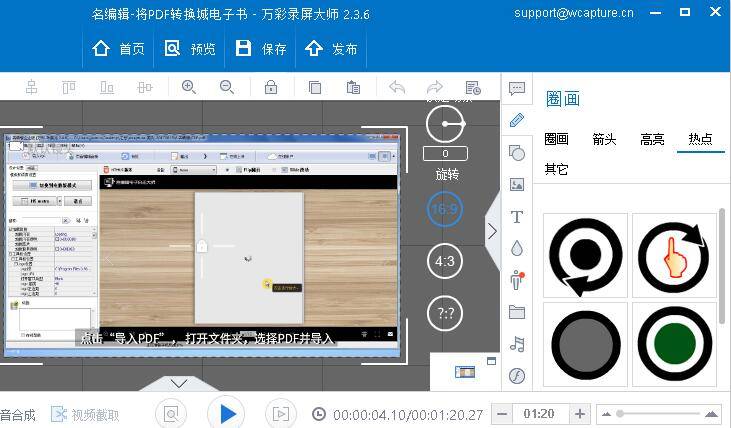The image size is (731, 428).
Task: Open the water drop blur tool
Action: pyautogui.click(x=517, y=249)
